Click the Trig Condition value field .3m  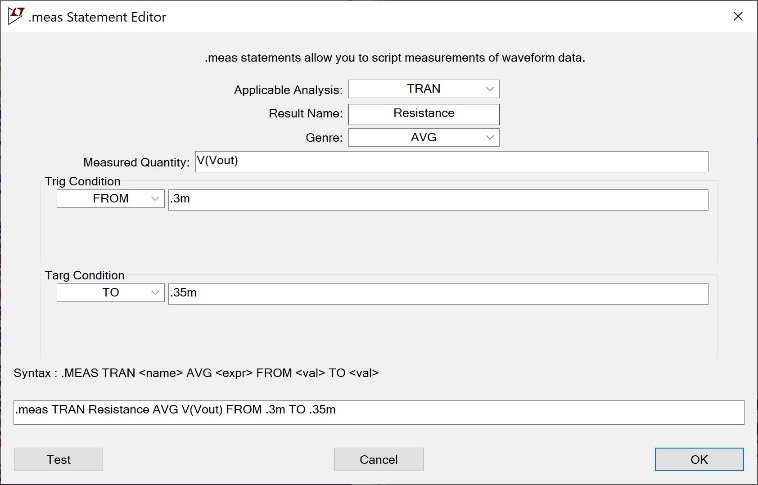point(438,199)
